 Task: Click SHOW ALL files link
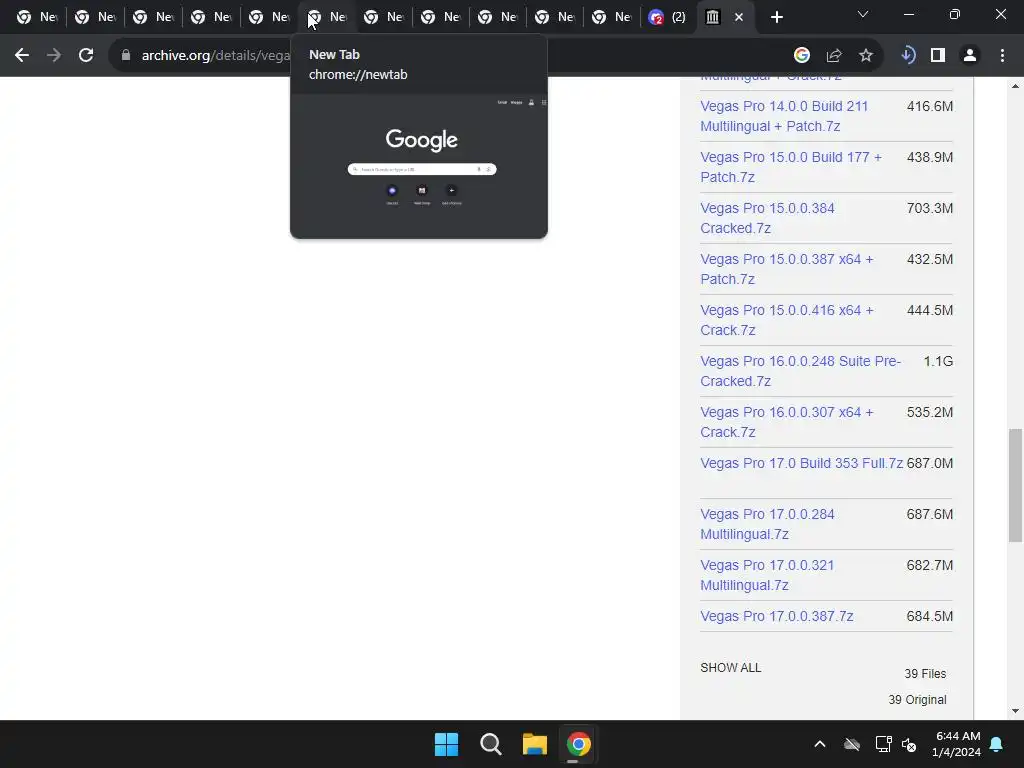click(730, 667)
